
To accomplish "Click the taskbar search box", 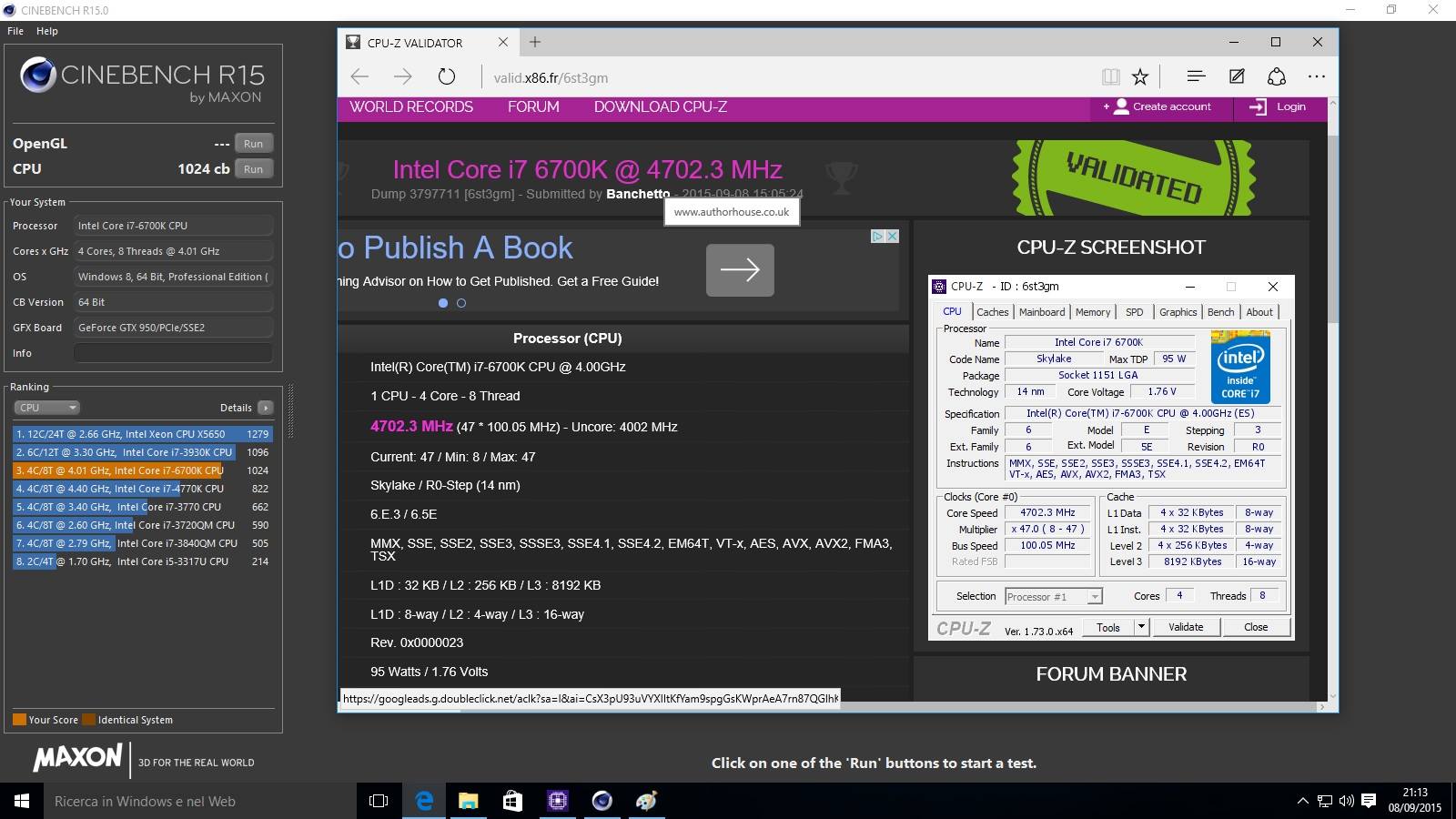I will point(200,801).
